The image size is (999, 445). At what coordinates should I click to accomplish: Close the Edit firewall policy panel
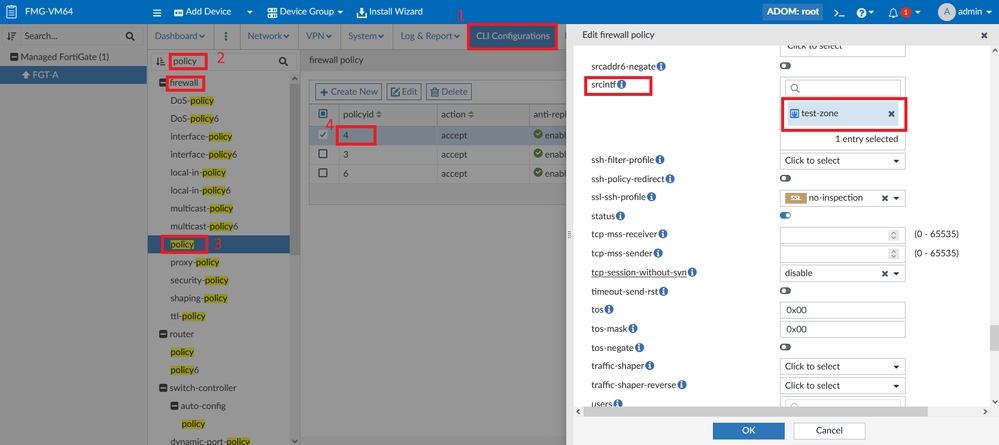click(x=984, y=36)
